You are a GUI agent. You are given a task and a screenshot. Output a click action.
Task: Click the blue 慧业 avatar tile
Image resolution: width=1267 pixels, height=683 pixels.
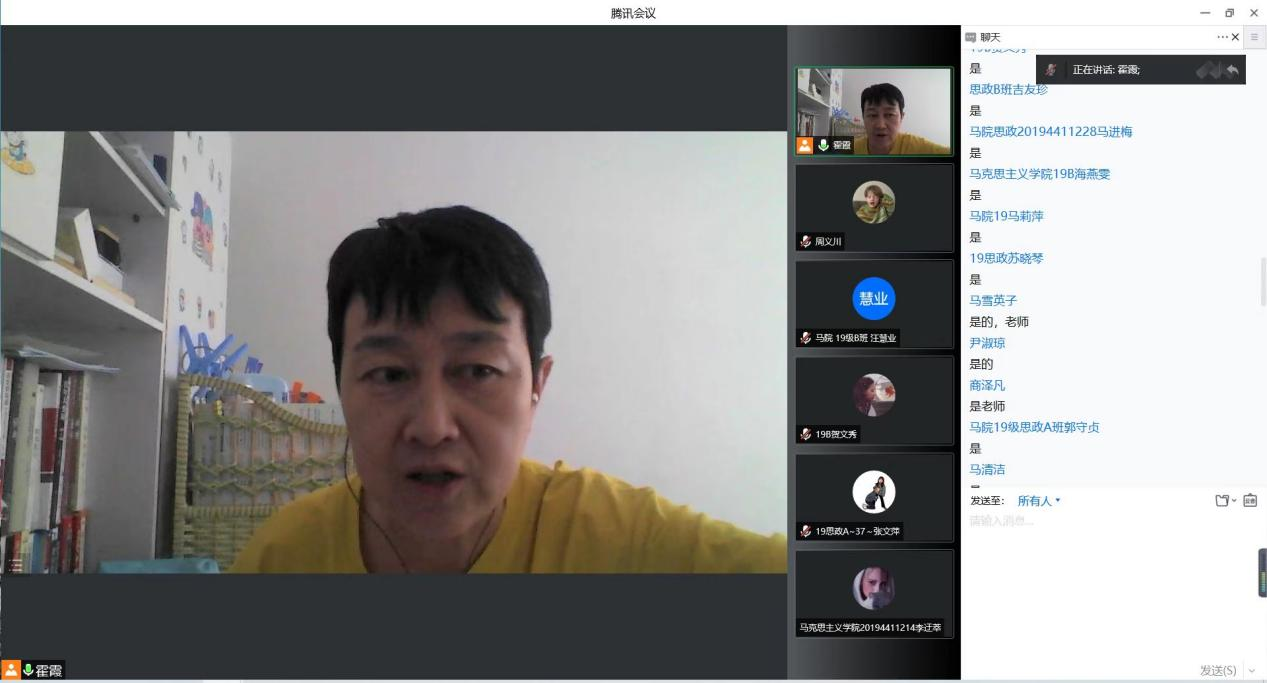click(x=873, y=298)
